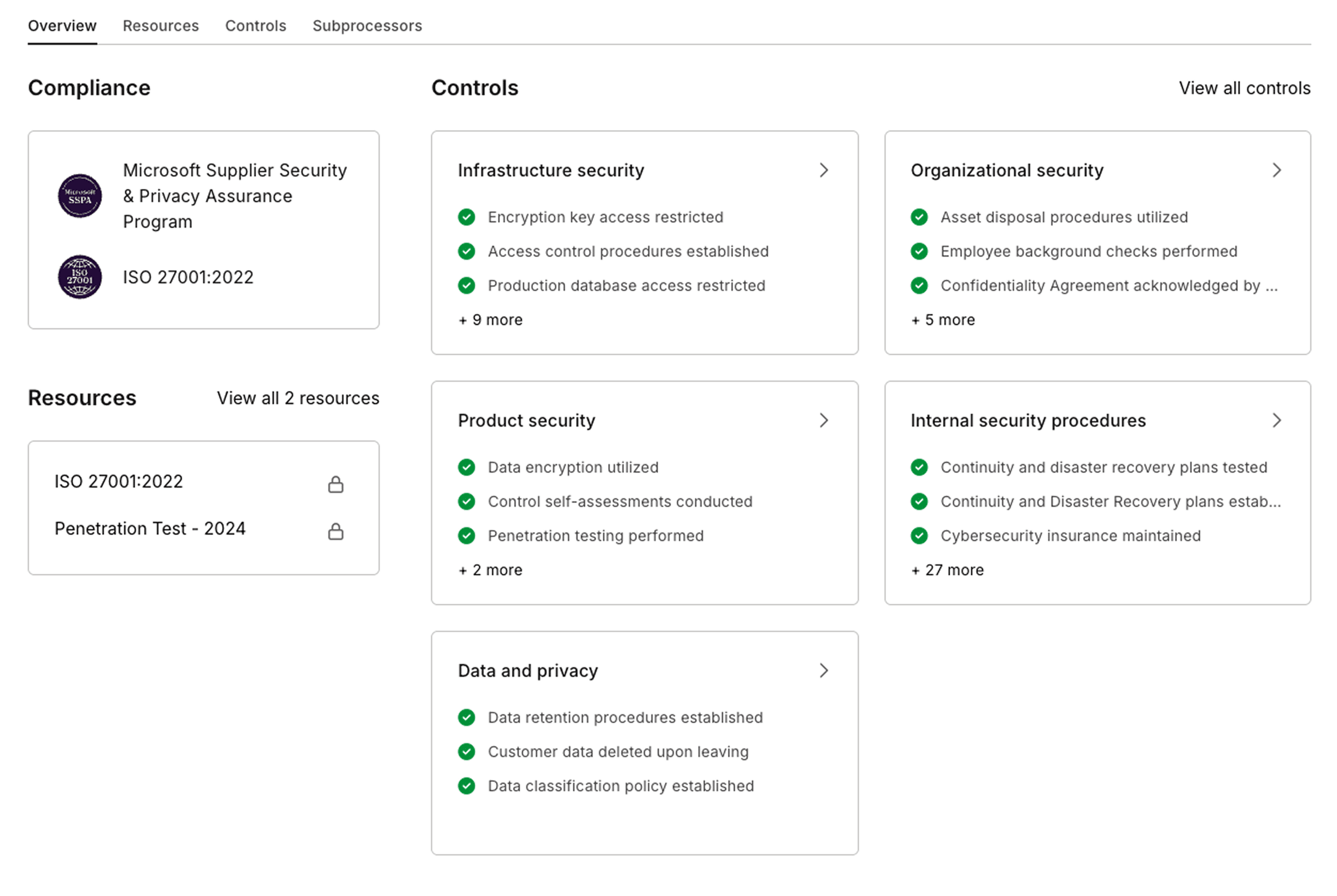Open Organizational security details using the chevron
1337x896 pixels.
click(1277, 169)
